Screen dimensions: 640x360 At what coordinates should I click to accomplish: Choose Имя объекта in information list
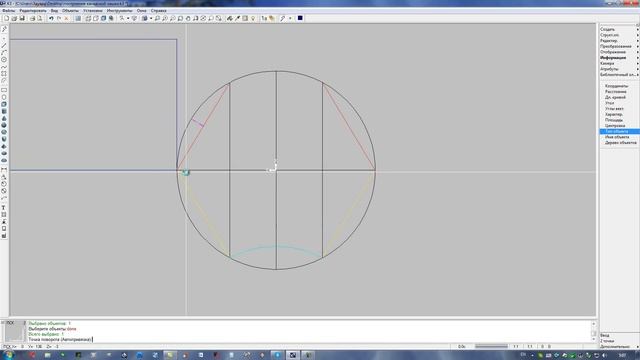click(x=617, y=137)
